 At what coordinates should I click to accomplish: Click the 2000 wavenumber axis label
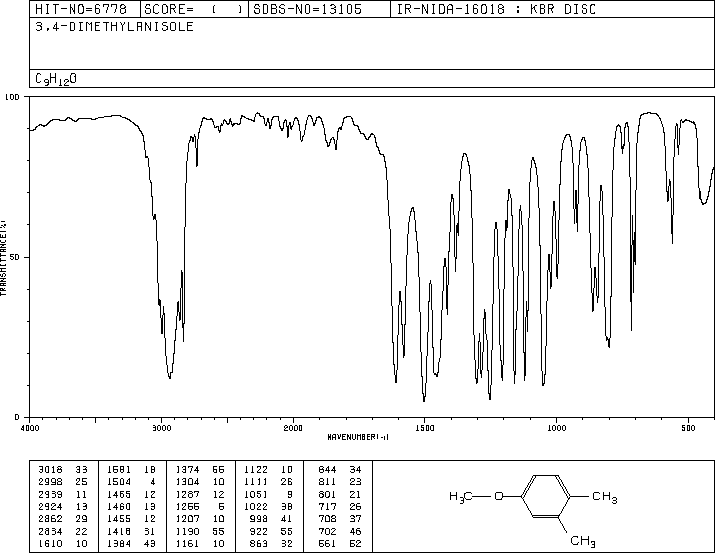click(x=293, y=428)
